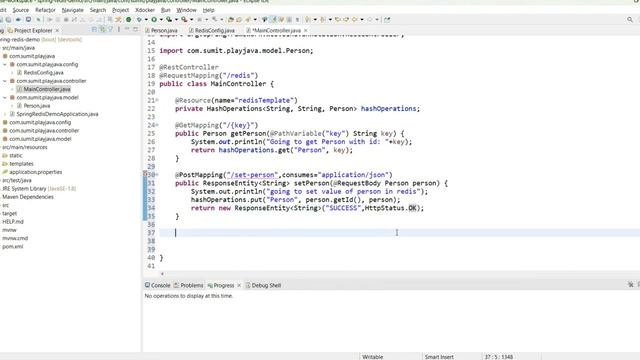Image resolution: width=640 pixels, height=360 pixels.
Task: Collapse the com.sumit.playjava.model package with Person.java
Action: pos(5,98)
